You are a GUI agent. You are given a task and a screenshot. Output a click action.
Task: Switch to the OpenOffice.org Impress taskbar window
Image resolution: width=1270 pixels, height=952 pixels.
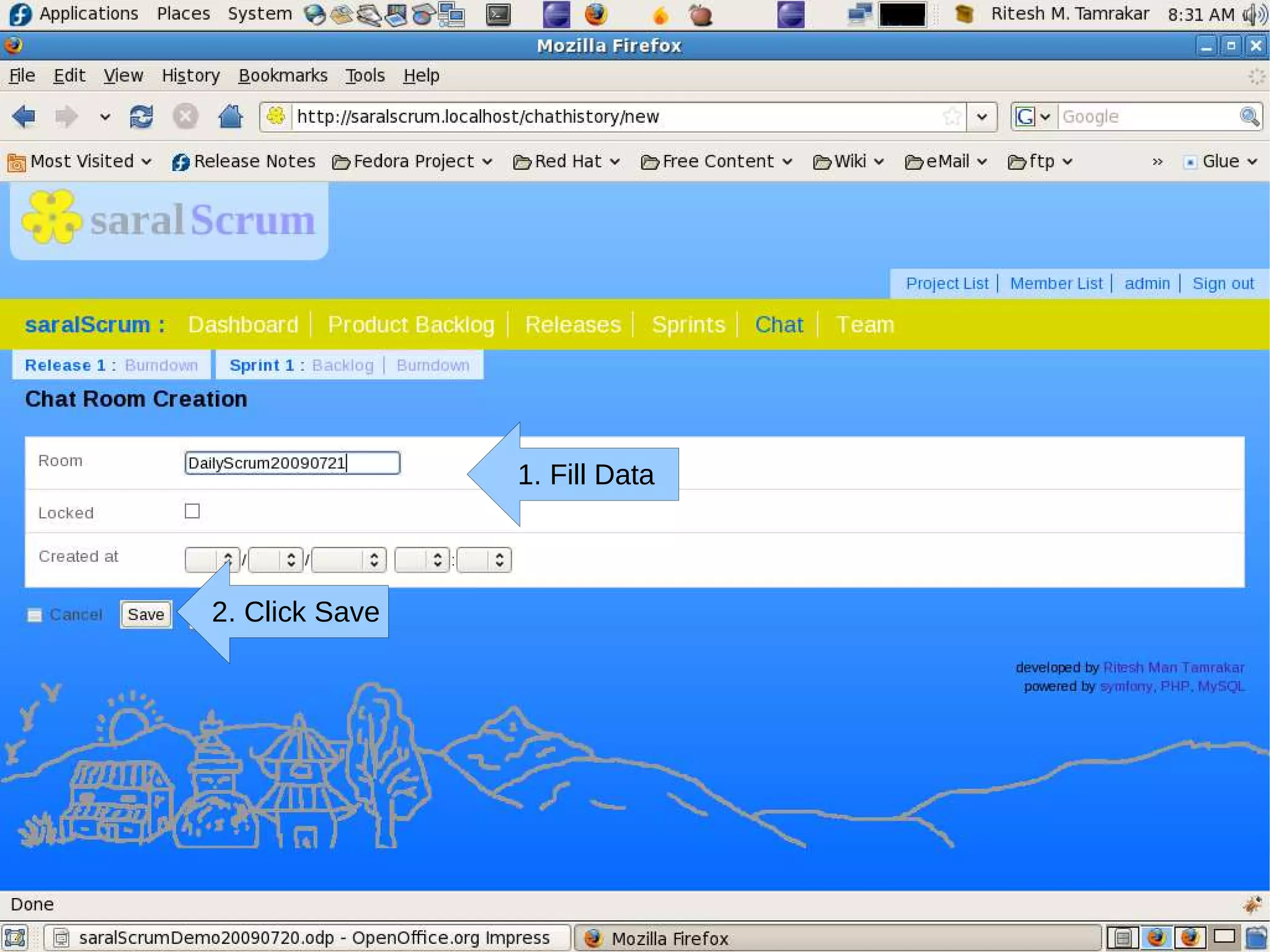306,937
